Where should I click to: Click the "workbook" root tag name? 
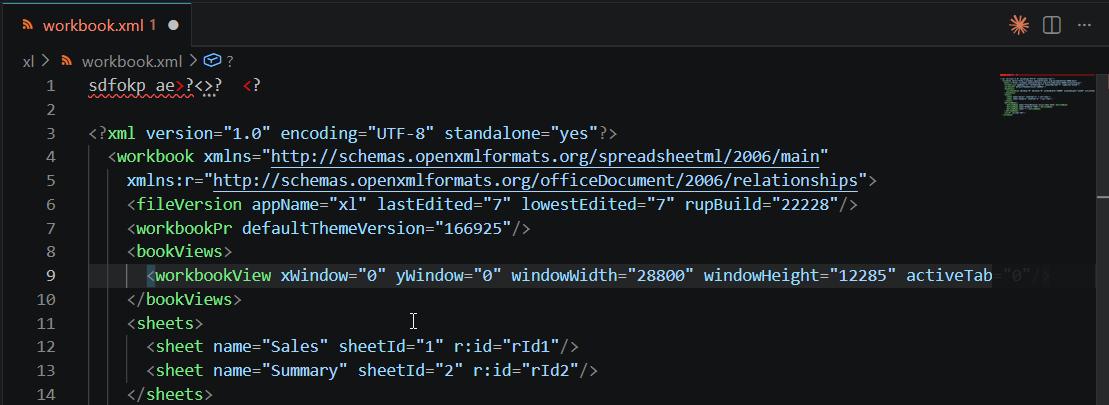click(x=156, y=156)
